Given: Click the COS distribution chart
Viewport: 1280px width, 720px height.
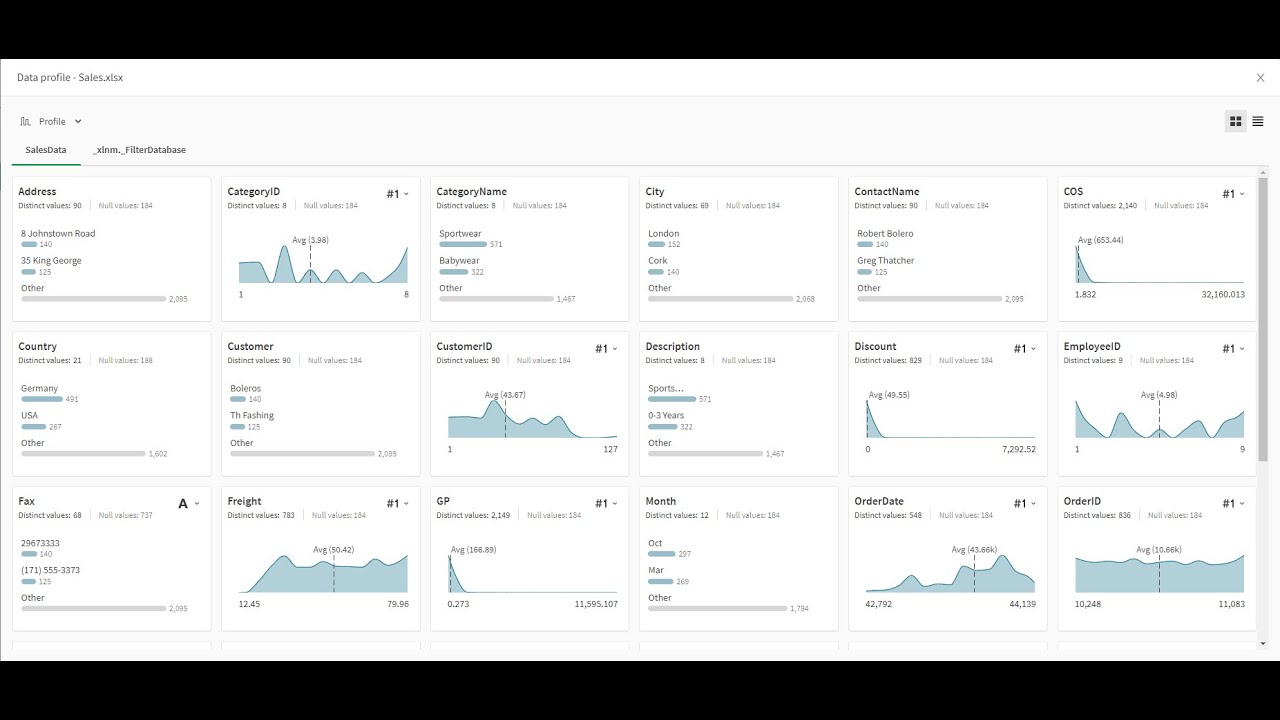Looking at the screenshot, I should 1160,263.
